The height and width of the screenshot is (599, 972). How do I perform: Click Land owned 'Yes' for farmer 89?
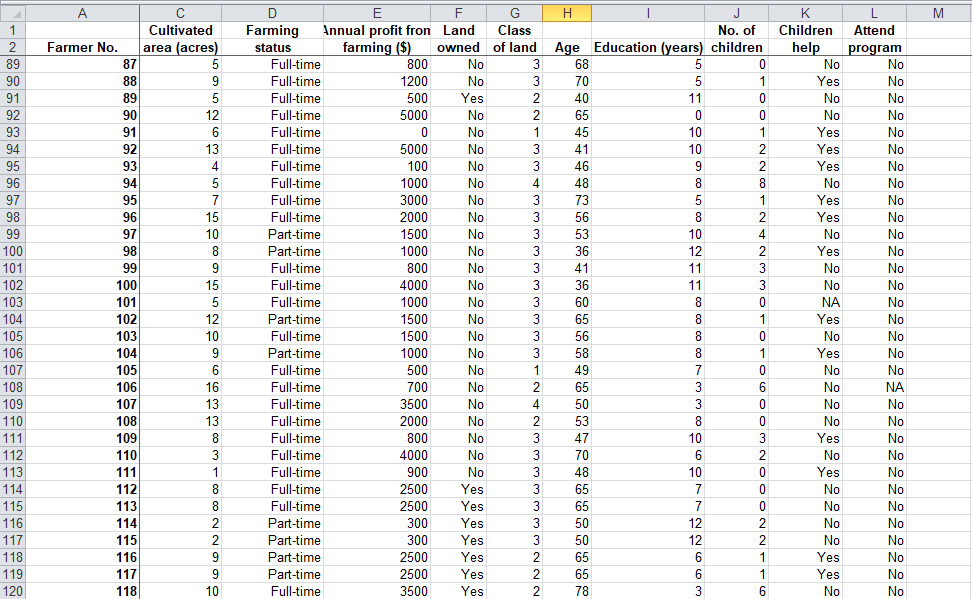click(x=459, y=98)
